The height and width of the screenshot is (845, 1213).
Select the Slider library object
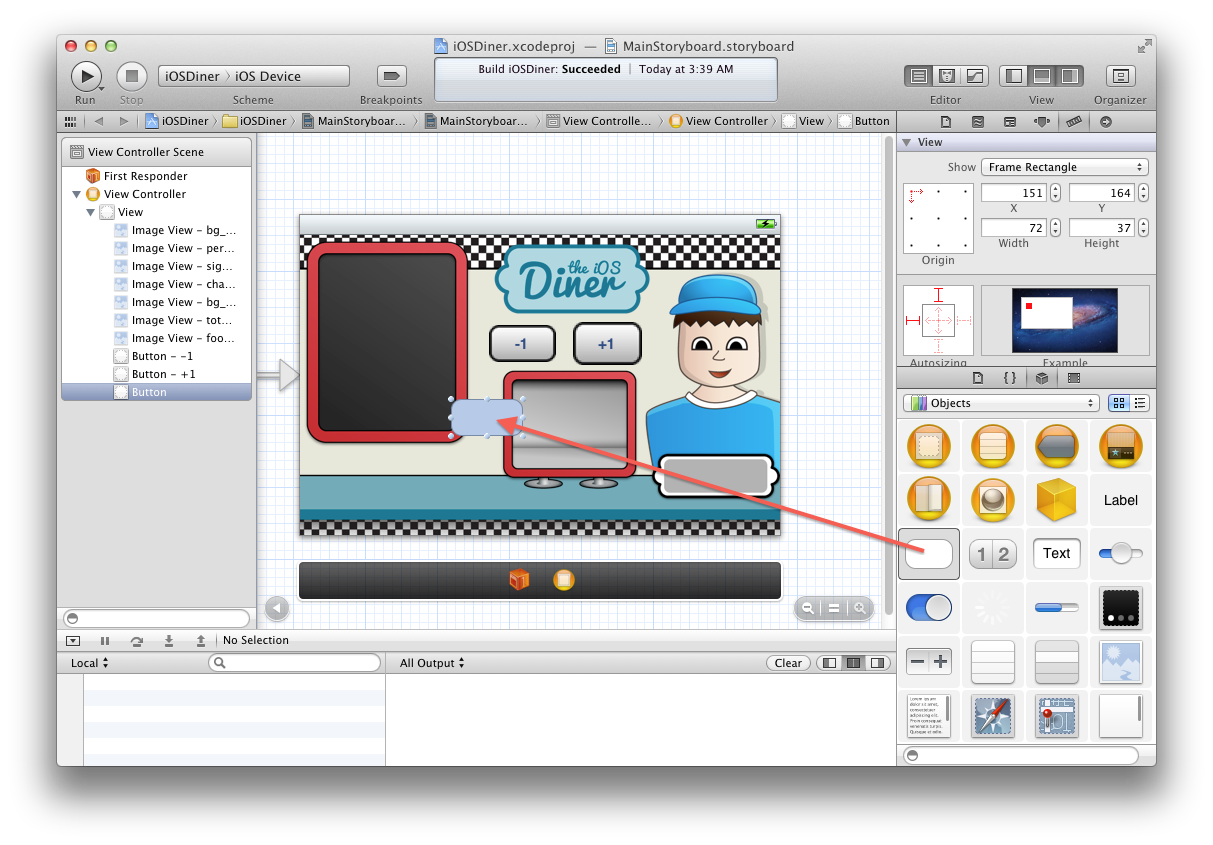(1120, 553)
